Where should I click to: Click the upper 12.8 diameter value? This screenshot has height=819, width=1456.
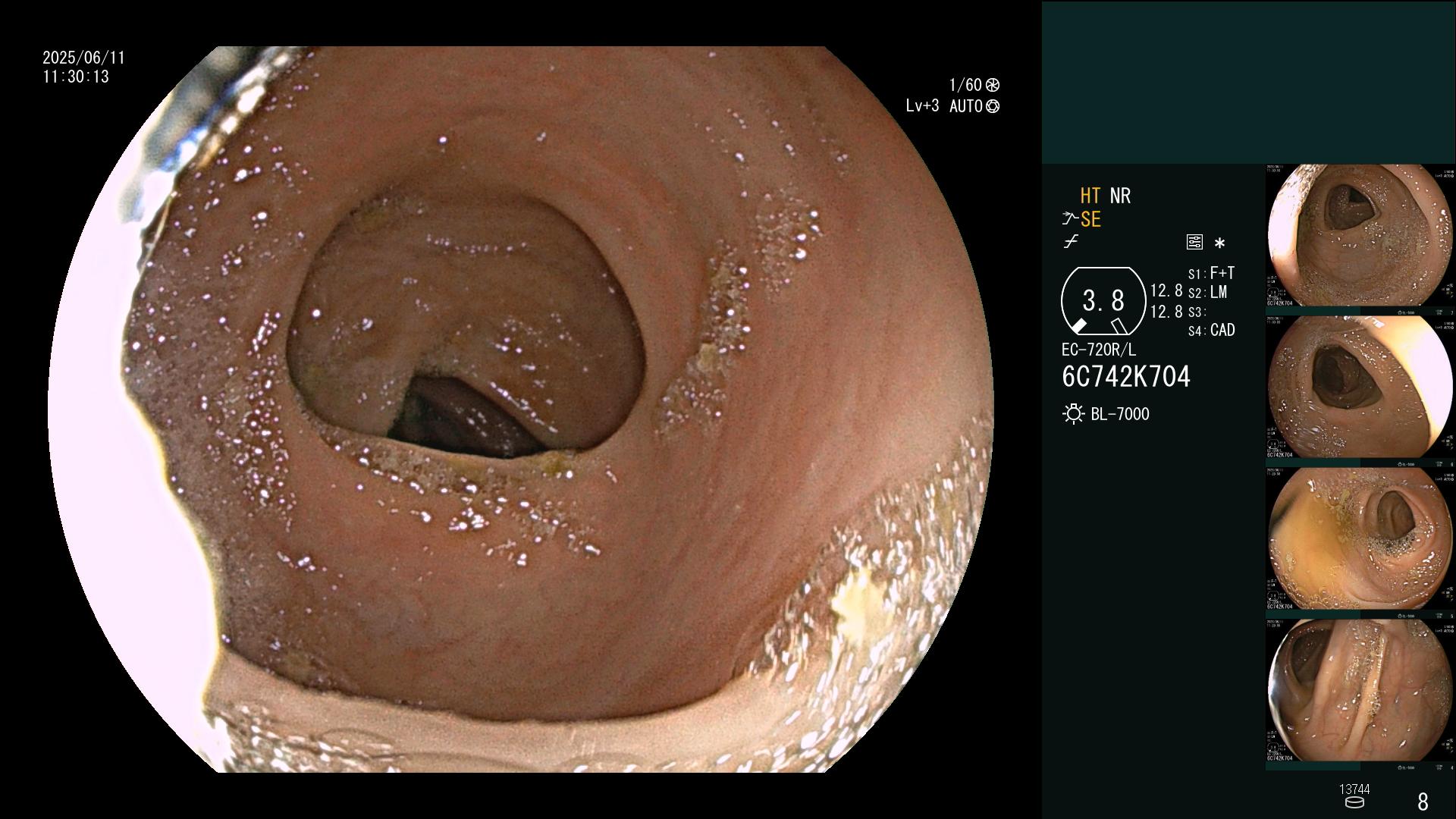pyautogui.click(x=1166, y=291)
